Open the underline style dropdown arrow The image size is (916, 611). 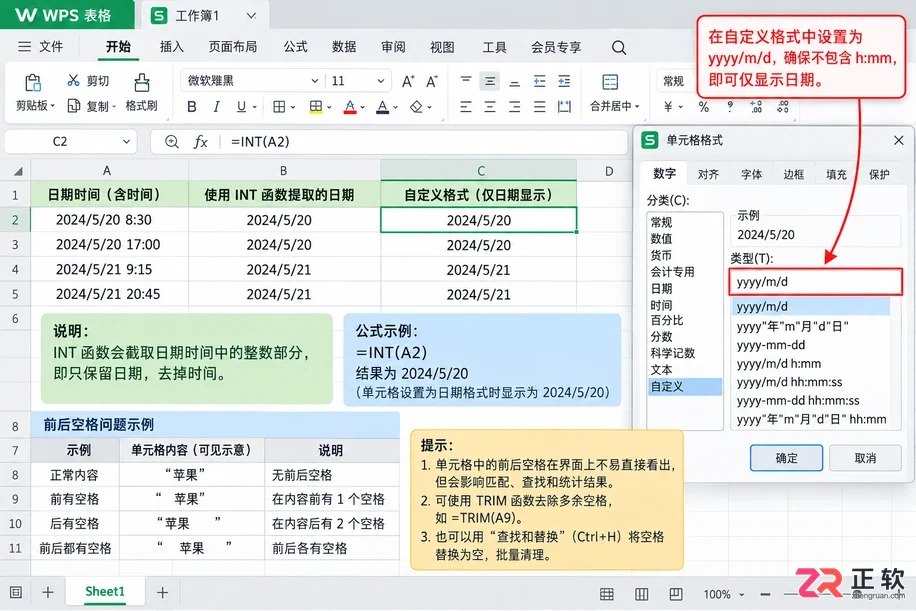click(x=255, y=107)
